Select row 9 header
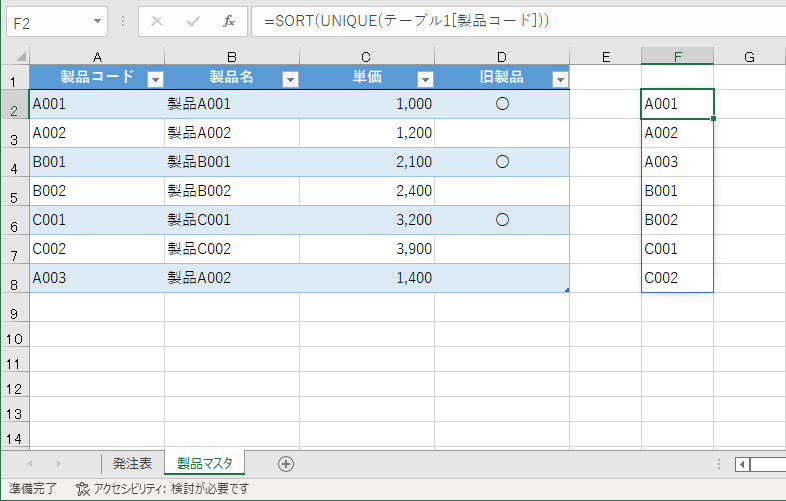The image size is (786, 501). tap(15, 307)
